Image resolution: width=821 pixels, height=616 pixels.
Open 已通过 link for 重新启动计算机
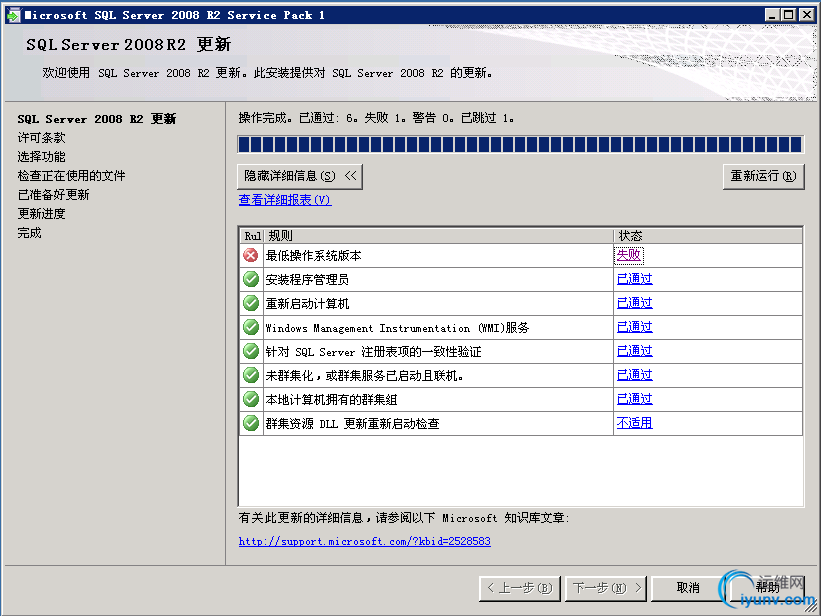(635, 303)
